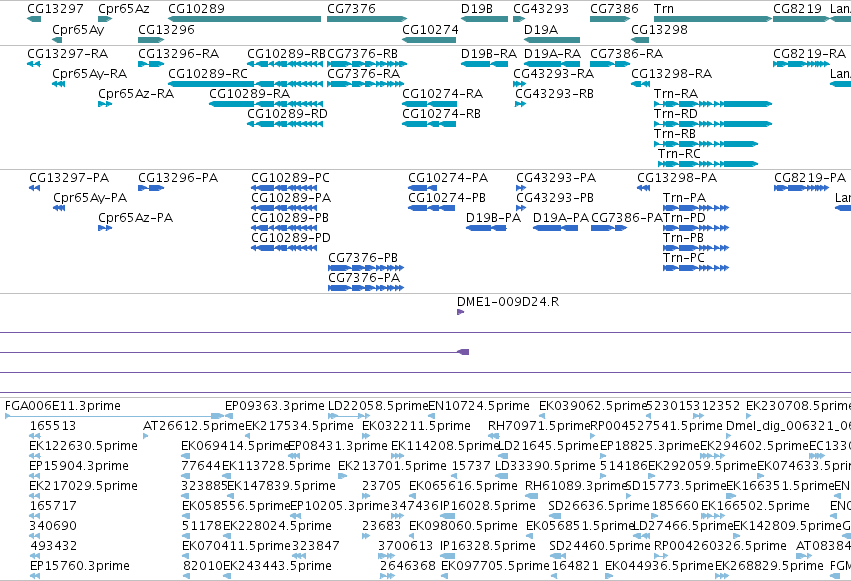Select the EK032211.5prime EST label
This screenshot has width=851, height=581.
pyautogui.click(x=416, y=426)
